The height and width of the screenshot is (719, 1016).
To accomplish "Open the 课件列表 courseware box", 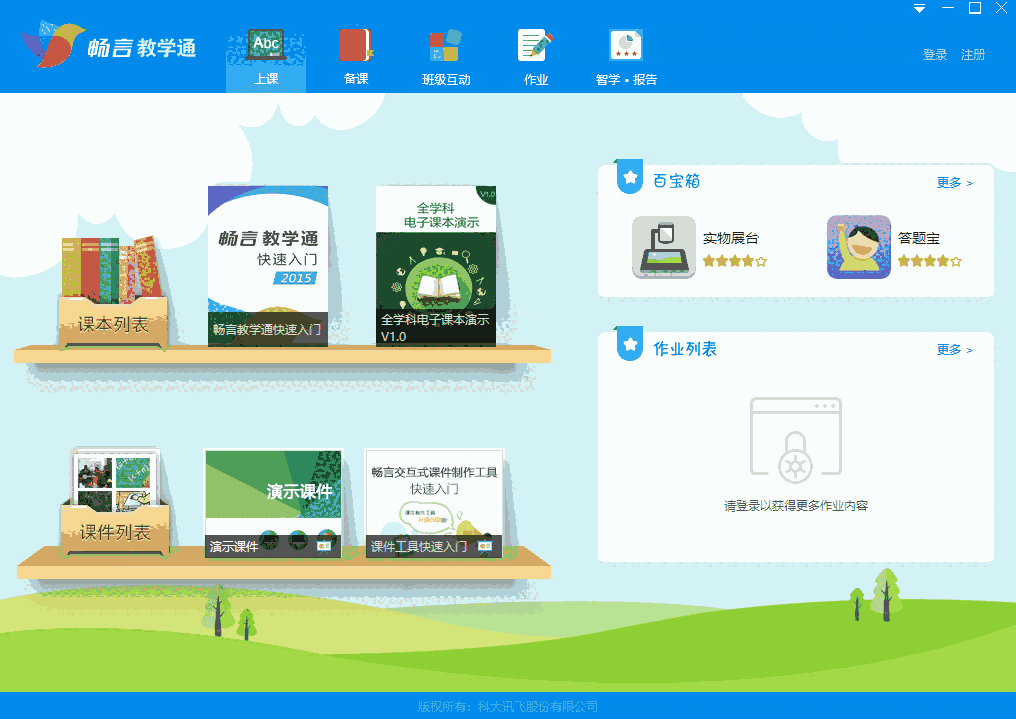I will click(x=115, y=503).
